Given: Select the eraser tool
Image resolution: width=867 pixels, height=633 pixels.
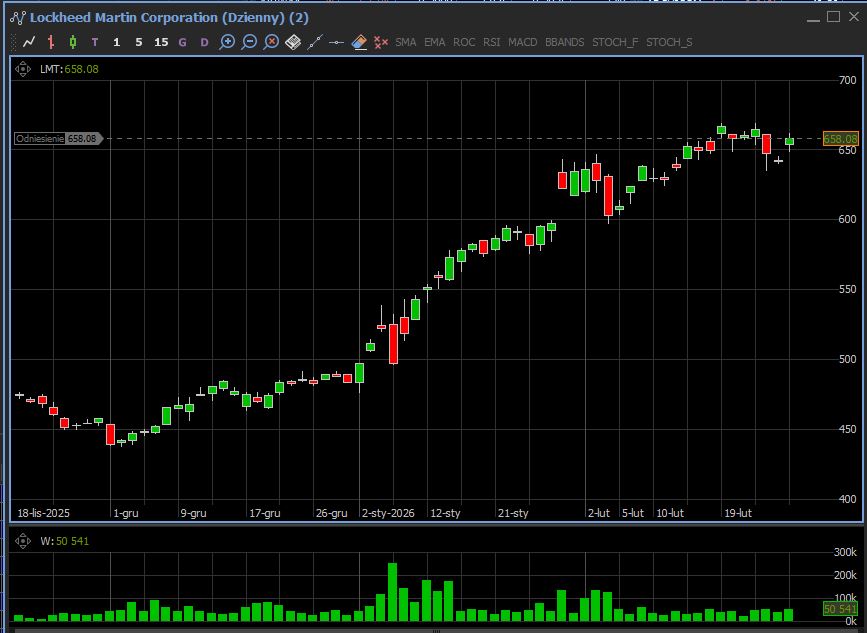Looking at the screenshot, I should point(359,42).
